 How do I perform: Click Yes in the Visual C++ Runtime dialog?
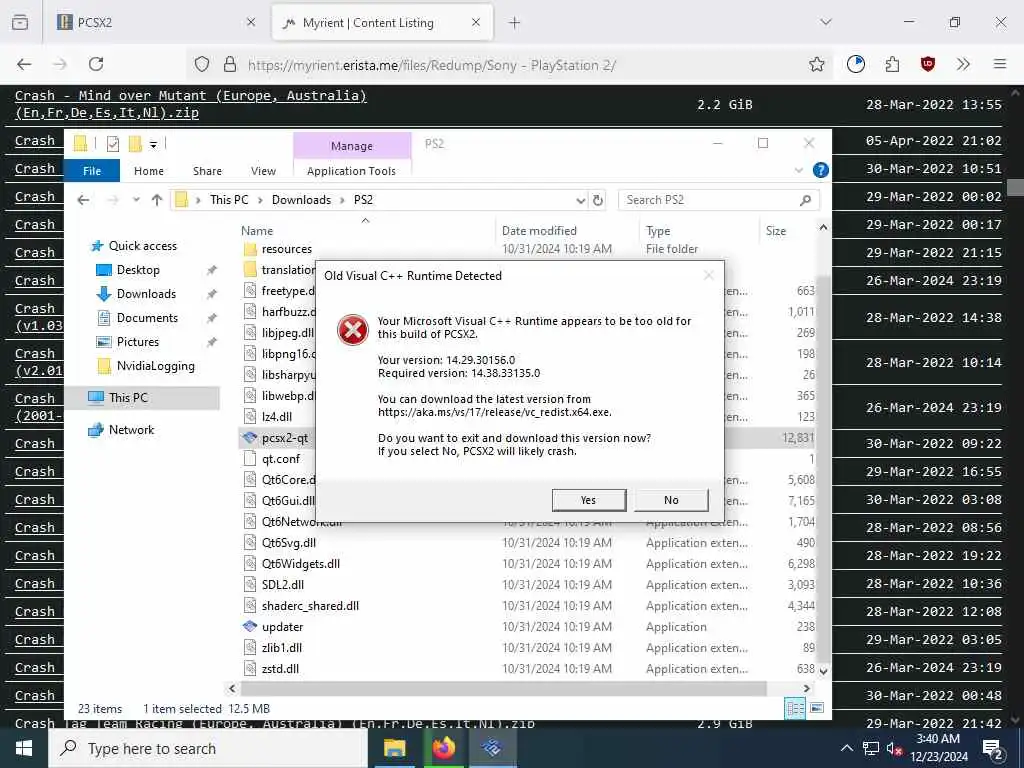588,500
